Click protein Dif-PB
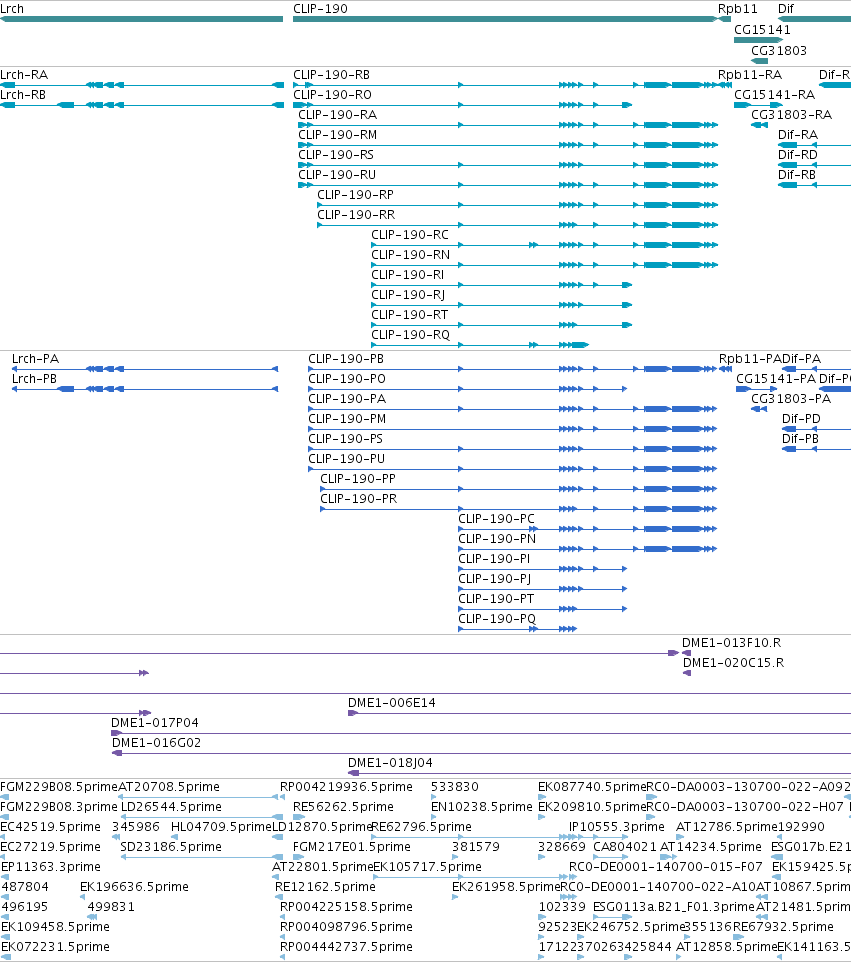Screen dimensions: 851x962 (x=800, y=439)
